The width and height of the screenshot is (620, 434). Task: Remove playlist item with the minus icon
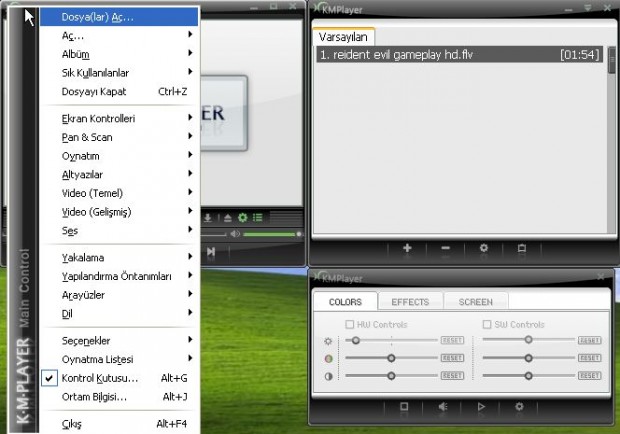[445, 248]
